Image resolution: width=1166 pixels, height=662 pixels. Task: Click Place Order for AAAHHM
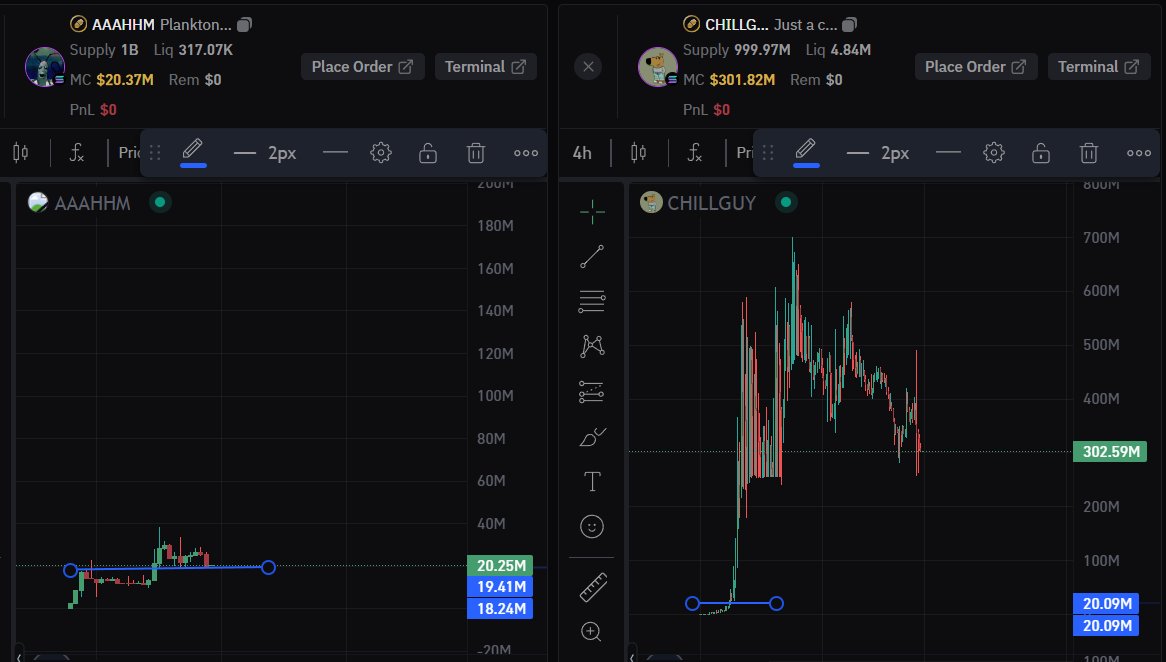pos(362,67)
